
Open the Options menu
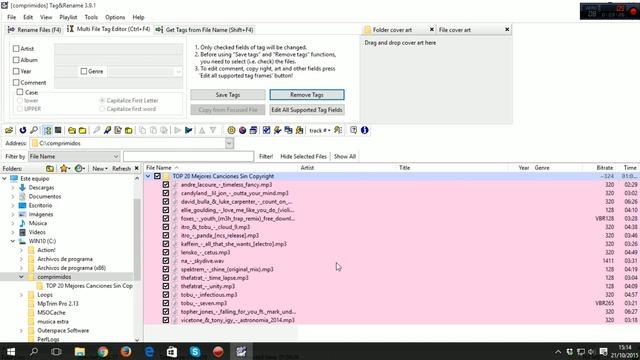pos(115,17)
